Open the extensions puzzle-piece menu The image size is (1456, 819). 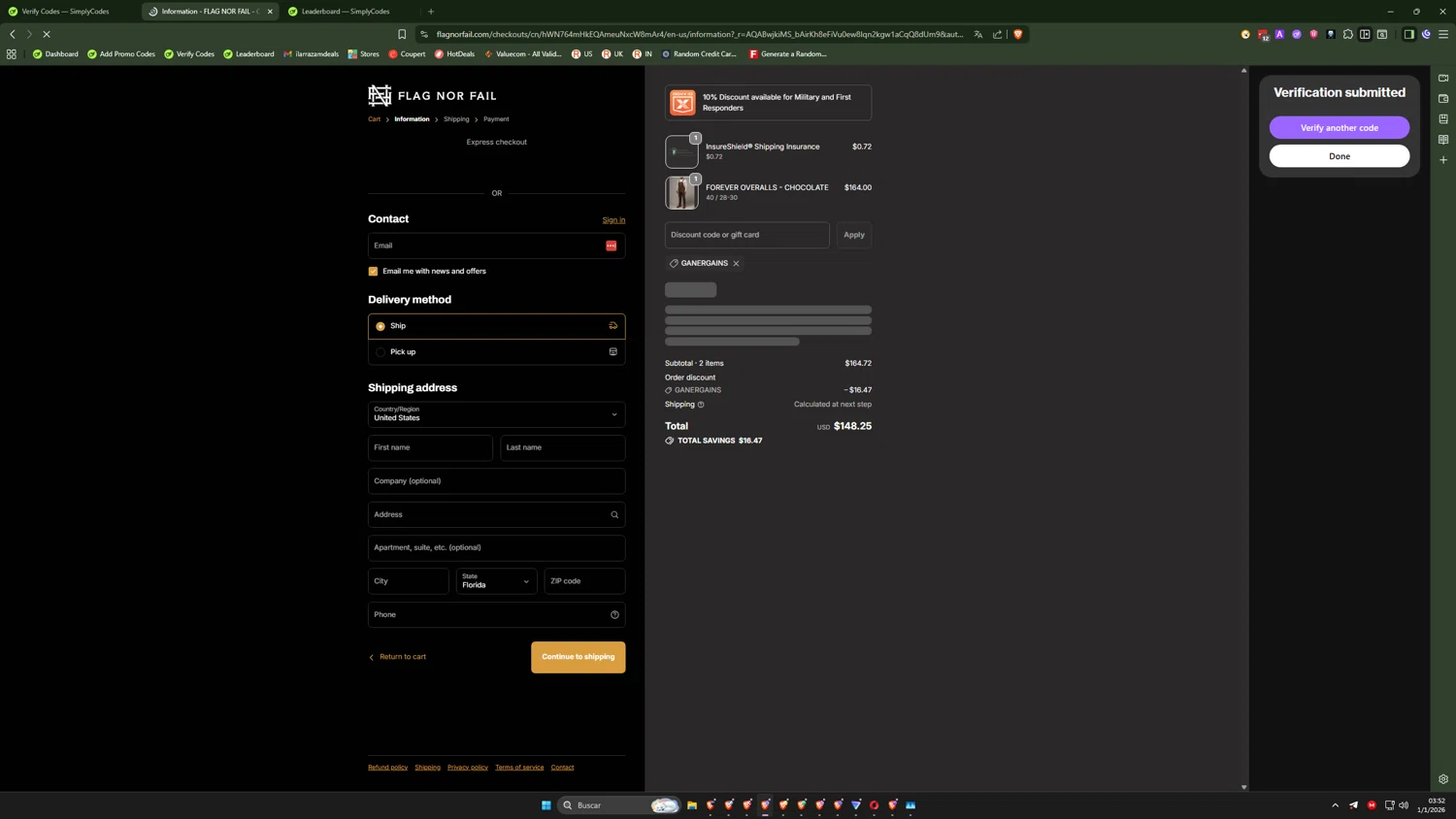point(1347,34)
